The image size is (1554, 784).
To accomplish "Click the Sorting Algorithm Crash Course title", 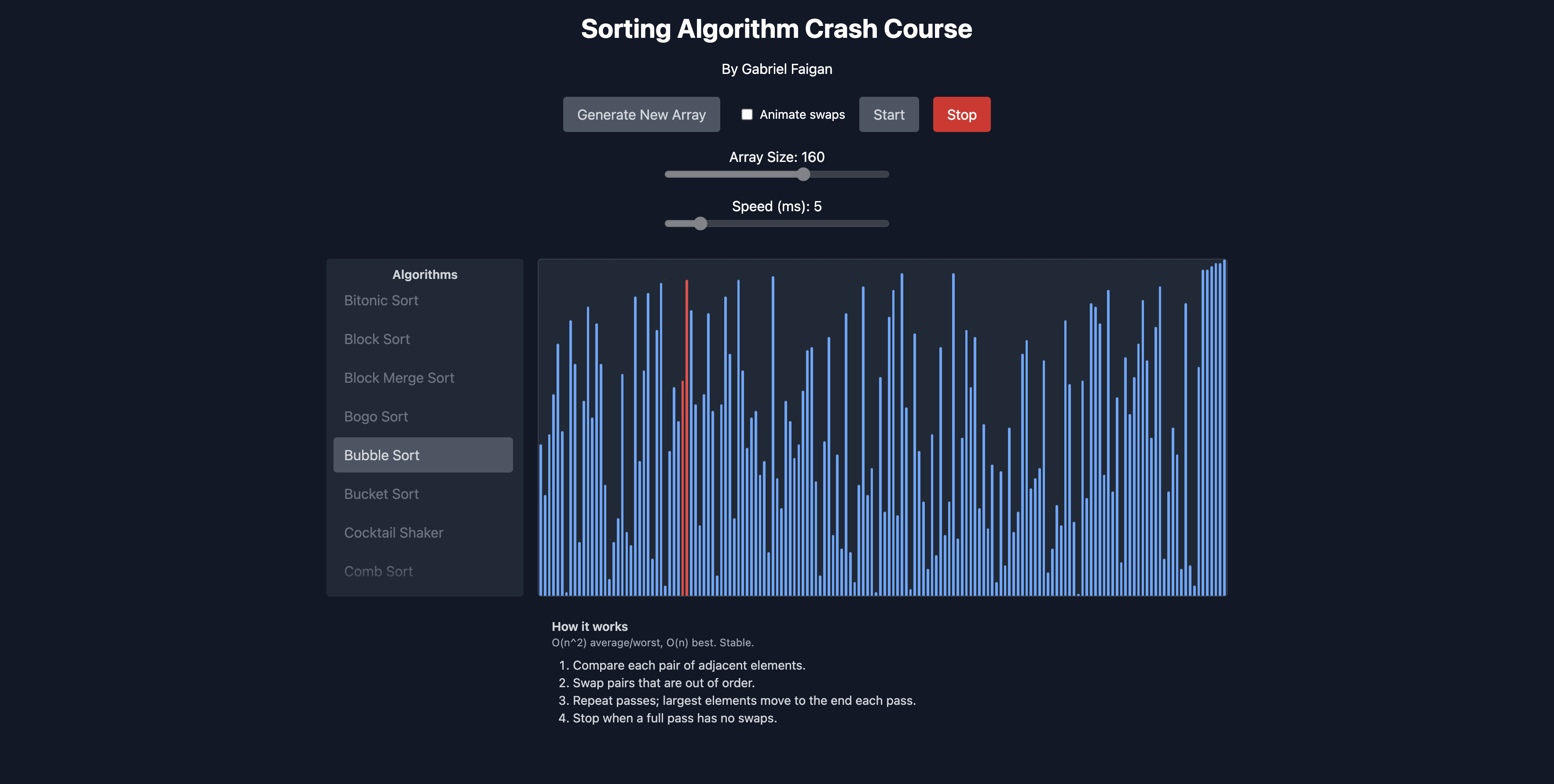I will [x=777, y=28].
